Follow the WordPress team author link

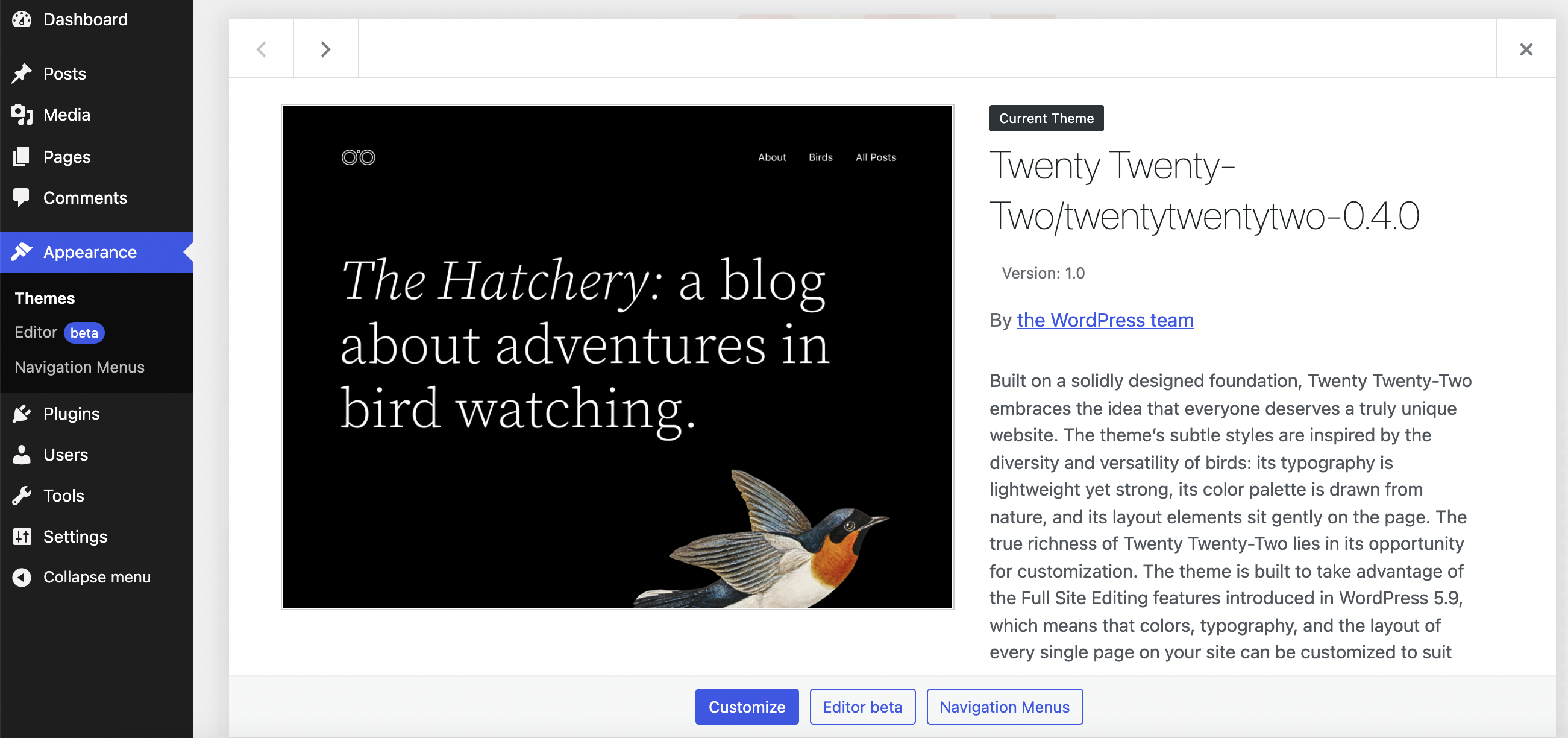[1105, 320]
